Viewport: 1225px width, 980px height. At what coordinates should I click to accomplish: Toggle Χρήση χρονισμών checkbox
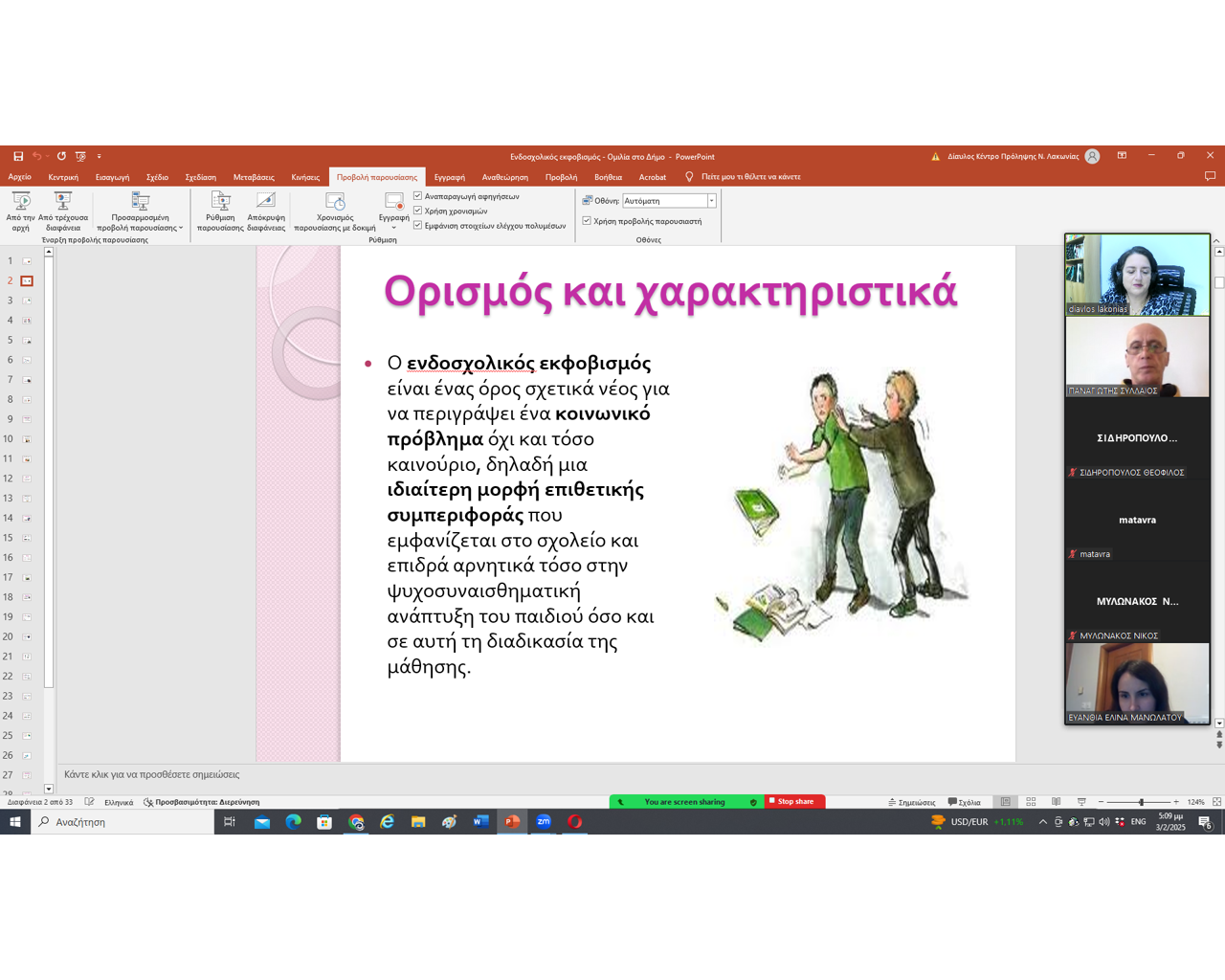(x=418, y=211)
